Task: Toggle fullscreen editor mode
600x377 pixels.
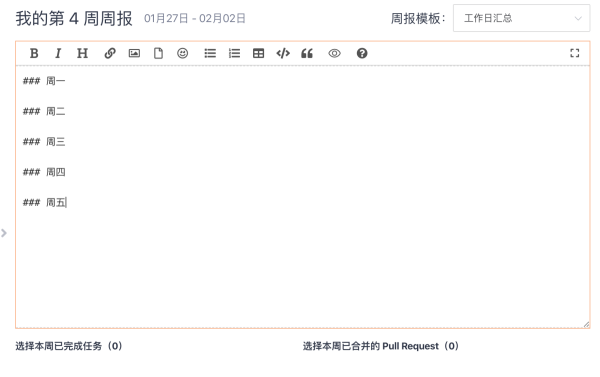Action: pos(575,53)
